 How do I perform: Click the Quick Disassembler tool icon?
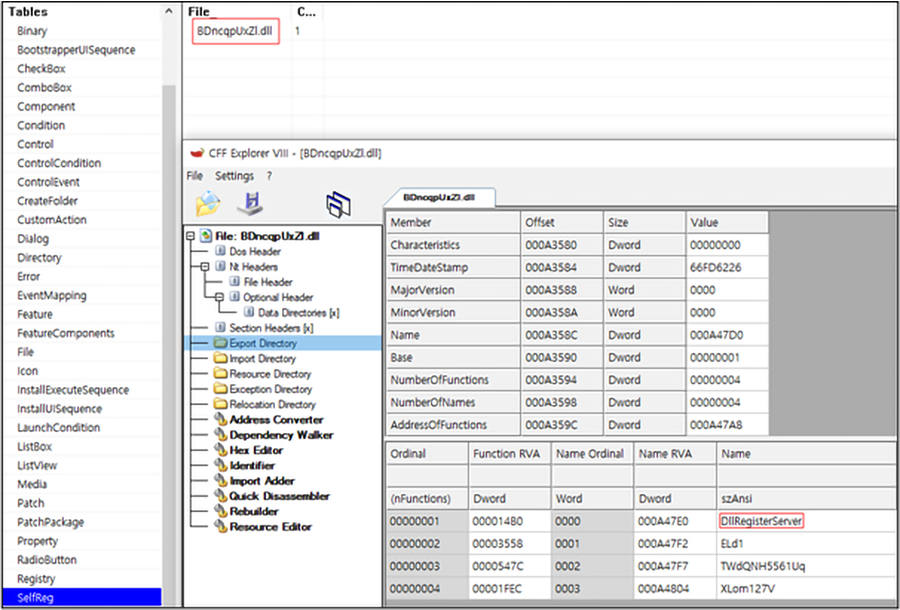pos(220,496)
